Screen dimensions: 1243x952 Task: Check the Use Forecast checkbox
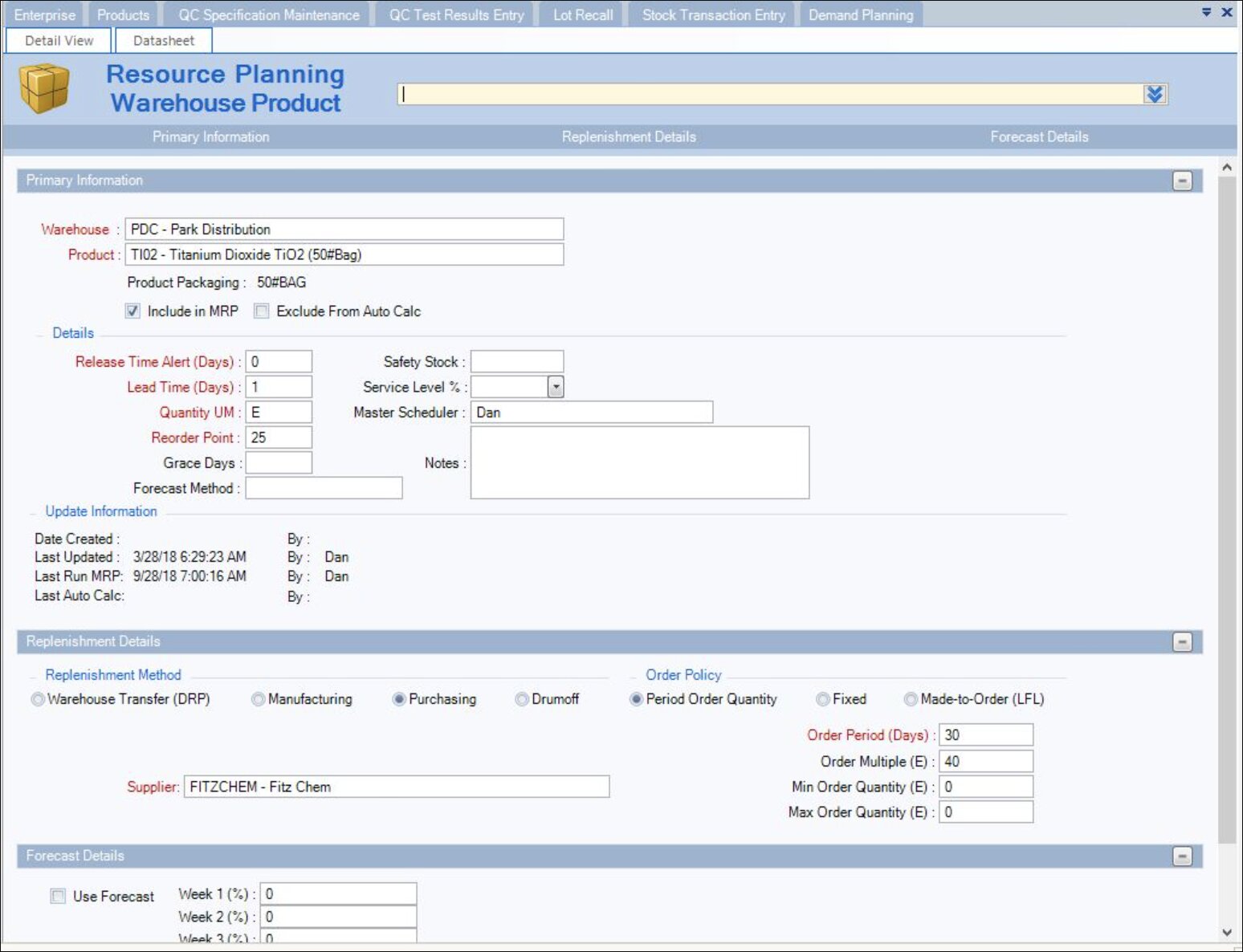59,897
